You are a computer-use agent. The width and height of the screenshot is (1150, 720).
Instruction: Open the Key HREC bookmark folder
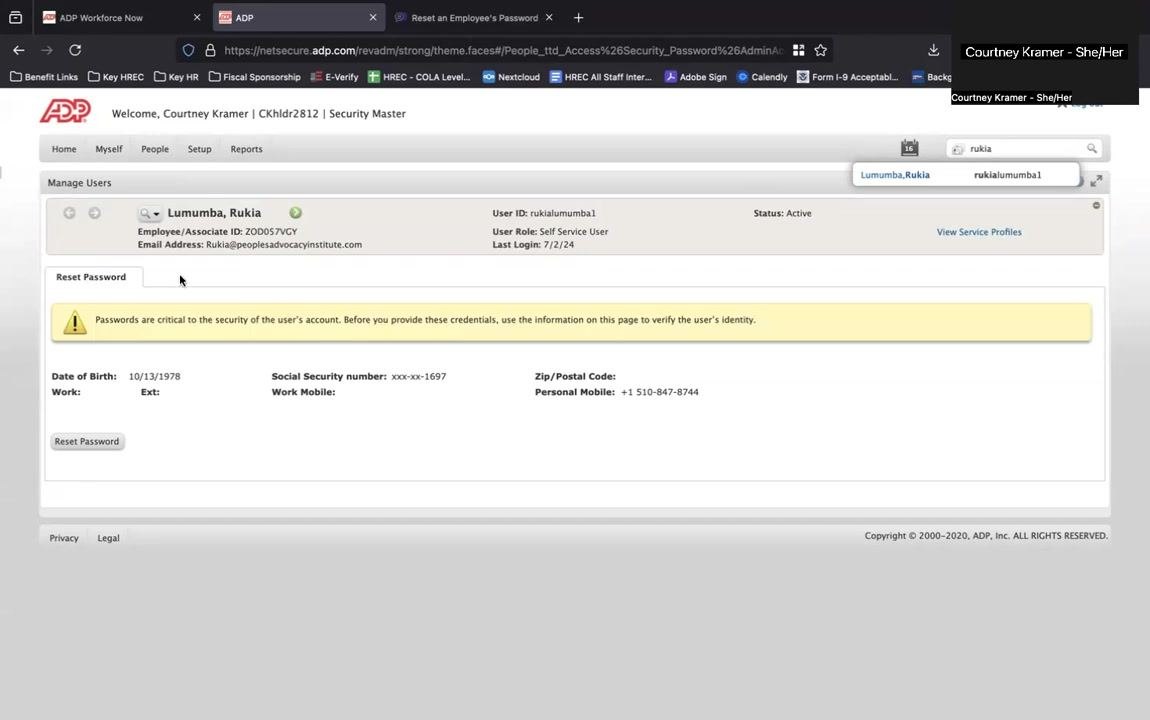click(x=116, y=77)
